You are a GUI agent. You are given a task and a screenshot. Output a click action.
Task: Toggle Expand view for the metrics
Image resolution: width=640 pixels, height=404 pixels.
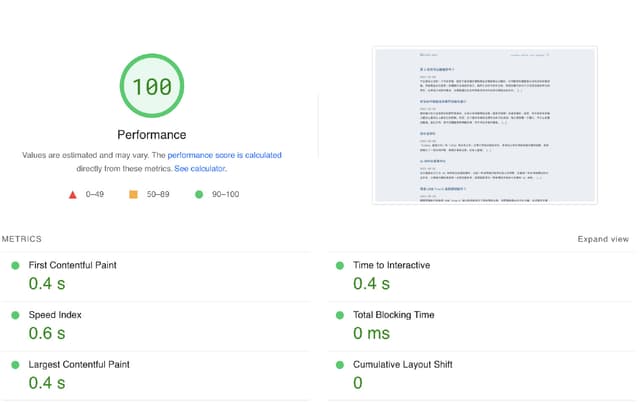(x=603, y=240)
